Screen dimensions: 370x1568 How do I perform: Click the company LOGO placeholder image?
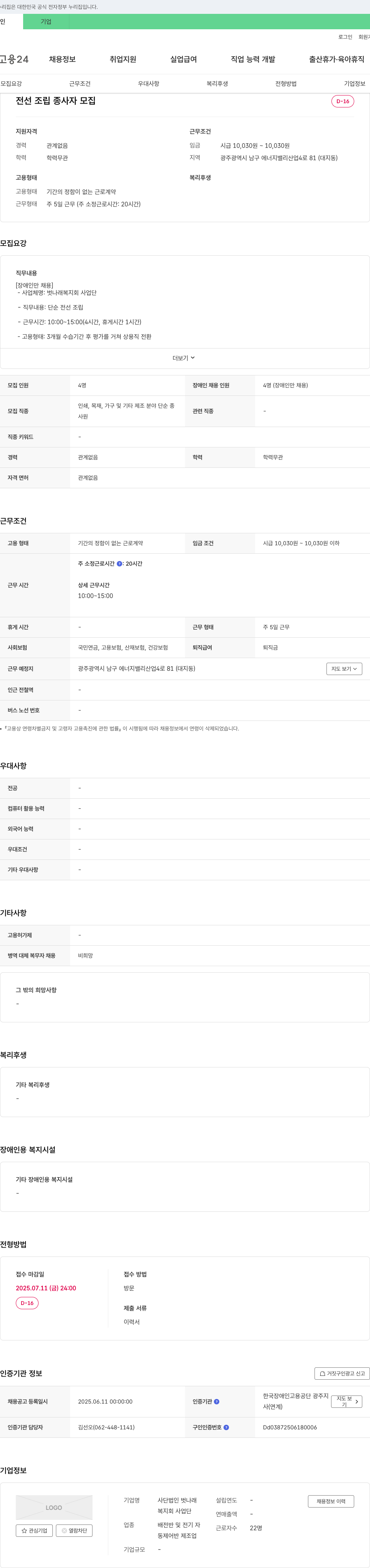pyautogui.click(x=54, y=1507)
